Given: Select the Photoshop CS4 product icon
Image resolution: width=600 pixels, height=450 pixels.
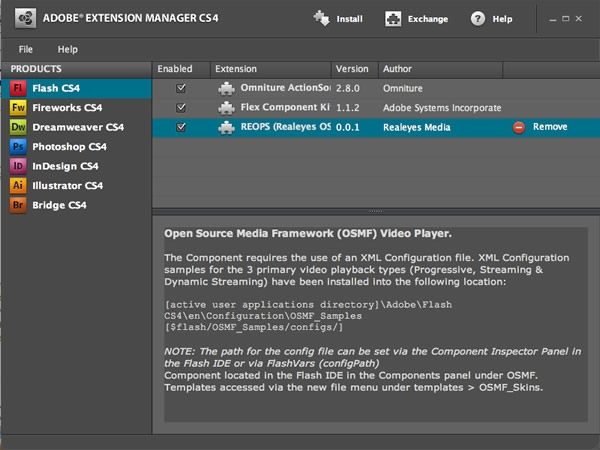Looking at the screenshot, I should [18, 146].
